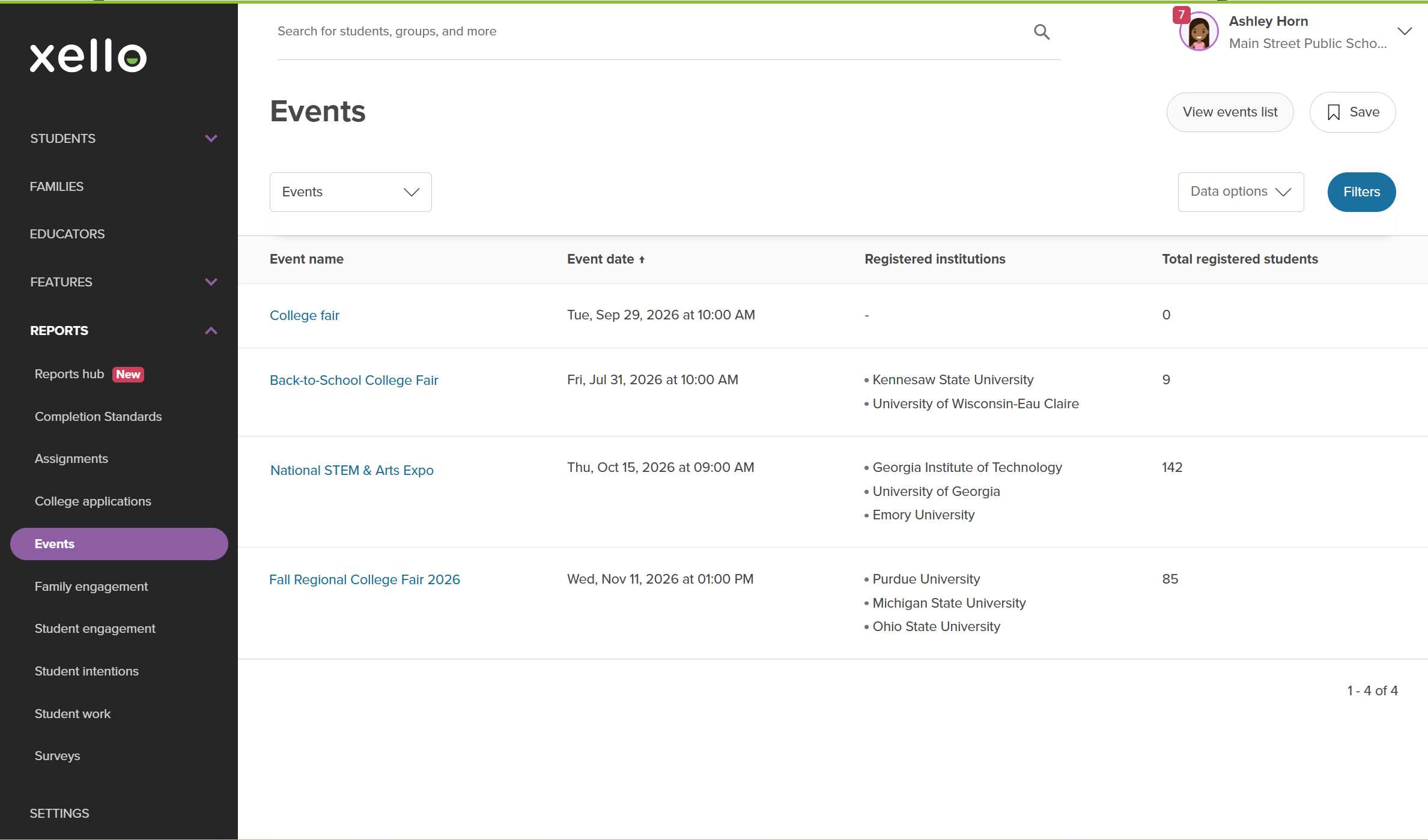The image size is (1428, 840).
Task: Click Ashley Horn's avatar picture
Action: (x=1199, y=32)
